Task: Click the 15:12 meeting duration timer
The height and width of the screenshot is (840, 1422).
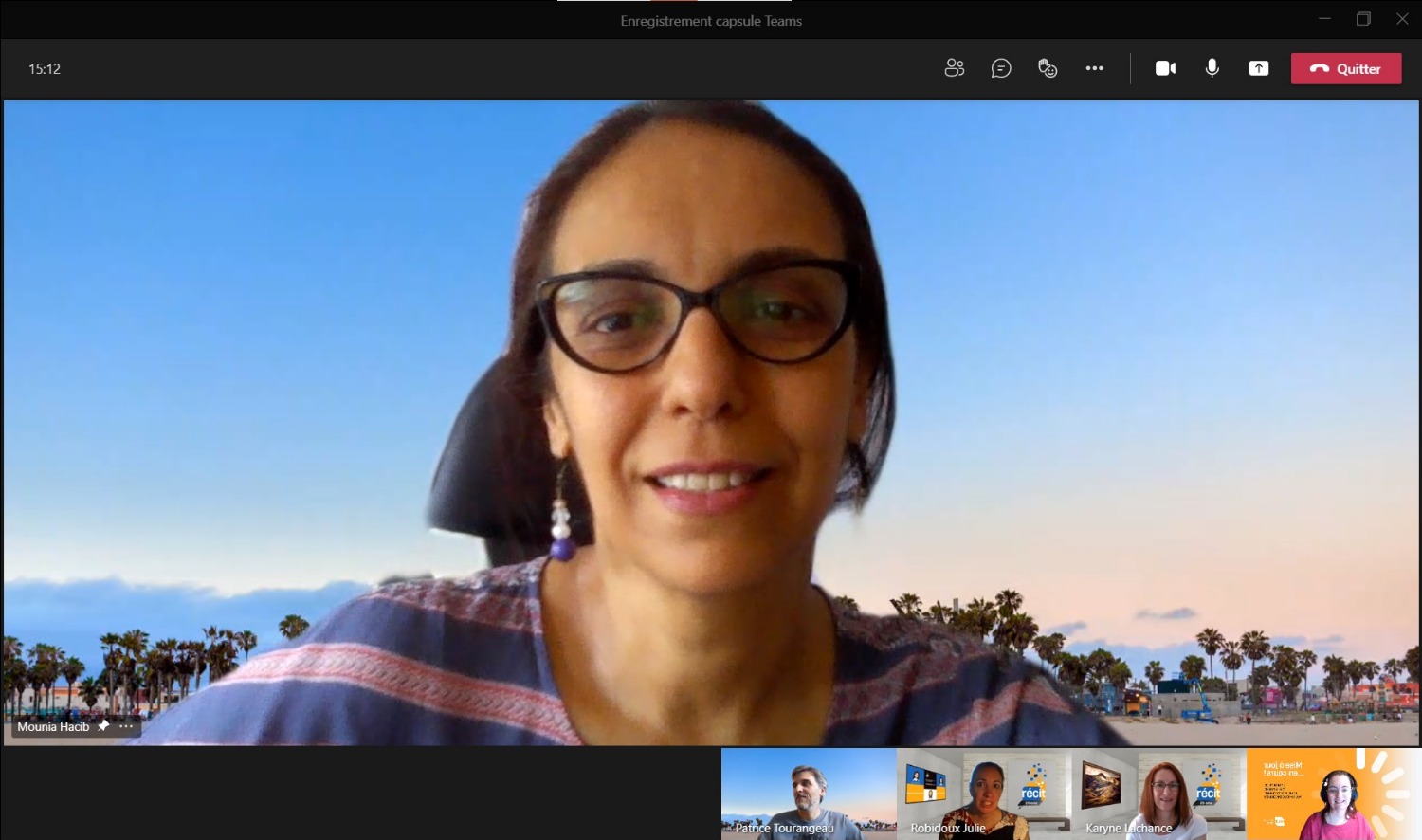Action: [45, 69]
